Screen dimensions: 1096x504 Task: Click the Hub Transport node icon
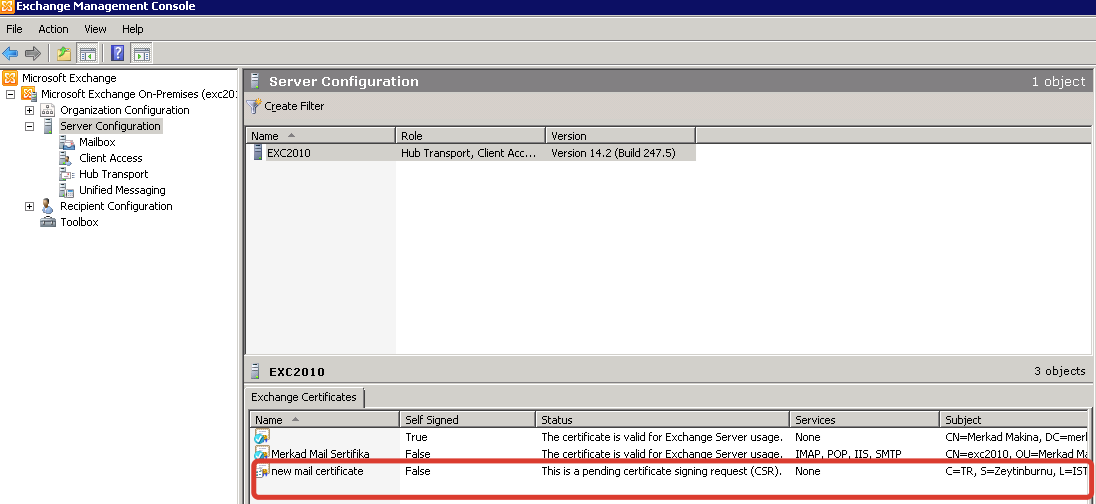(x=67, y=174)
